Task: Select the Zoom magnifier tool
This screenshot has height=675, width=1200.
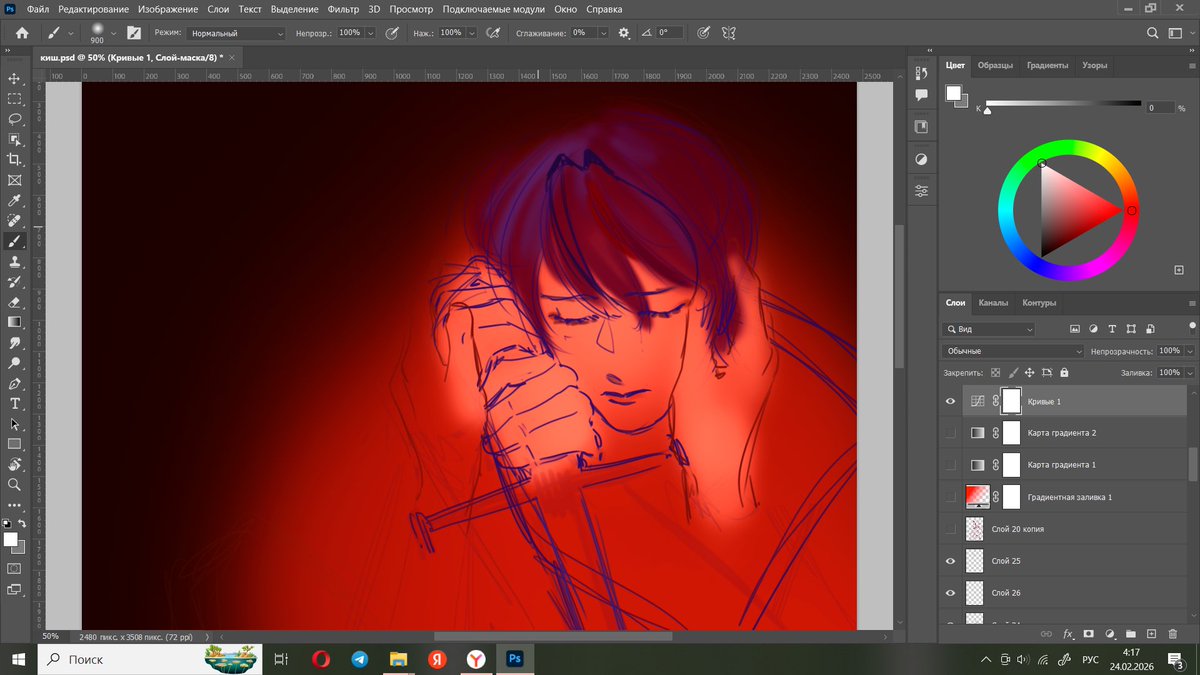Action: (x=15, y=484)
